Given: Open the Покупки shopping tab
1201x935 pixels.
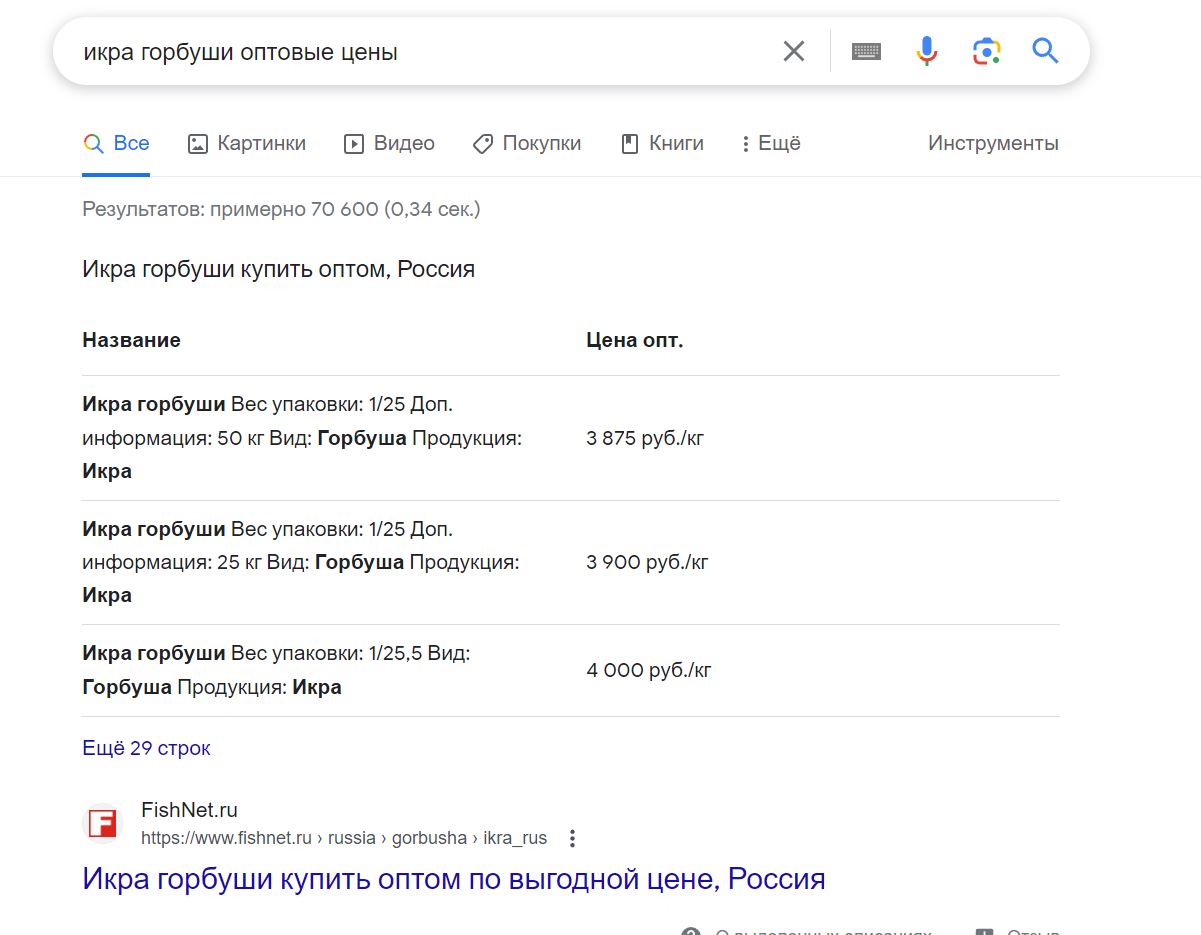Looking at the screenshot, I should [527, 144].
